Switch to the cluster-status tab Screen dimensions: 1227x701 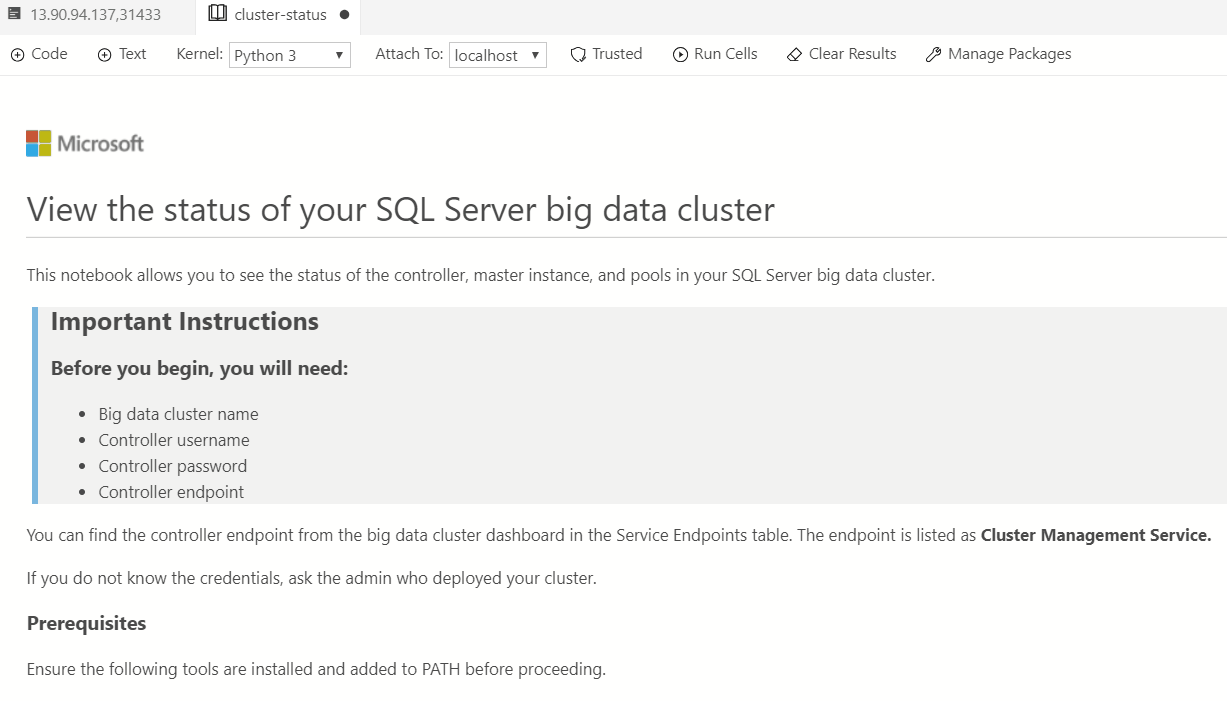point(277,14)
